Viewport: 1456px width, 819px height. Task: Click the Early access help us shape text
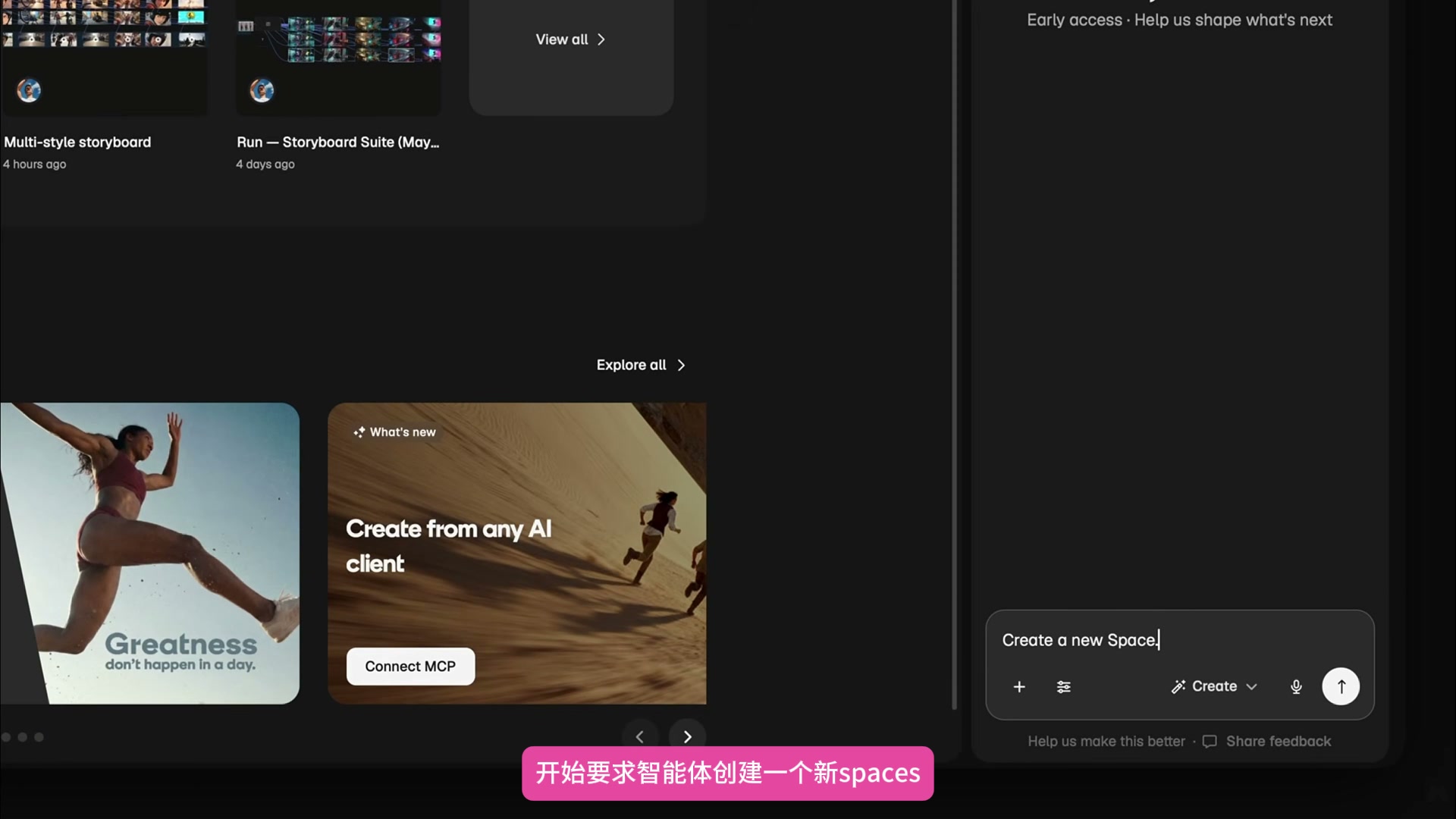[1179, 20]
